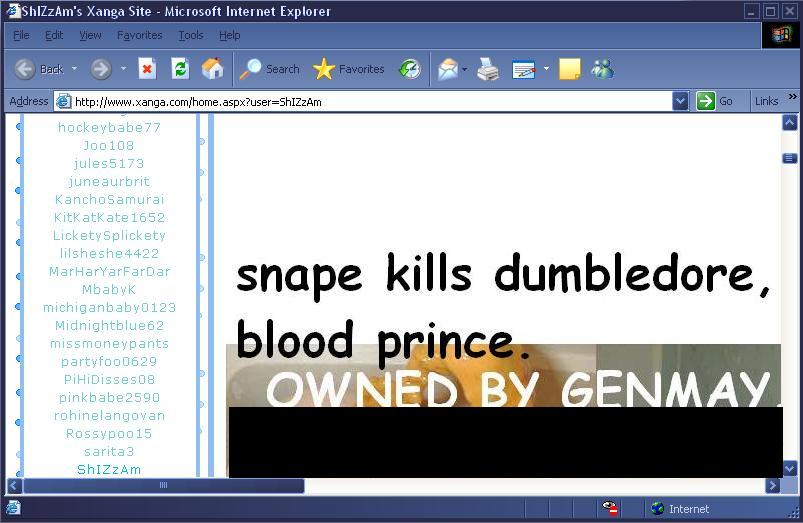Open the MbabyK profile link
Viewport: 803px width, 523px height.
(109, 289)
